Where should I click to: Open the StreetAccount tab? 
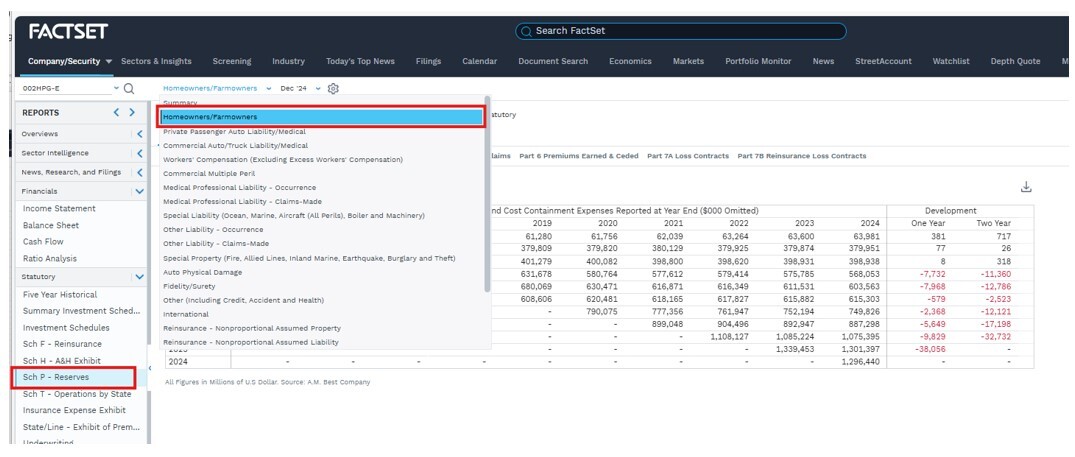[883, 61]
